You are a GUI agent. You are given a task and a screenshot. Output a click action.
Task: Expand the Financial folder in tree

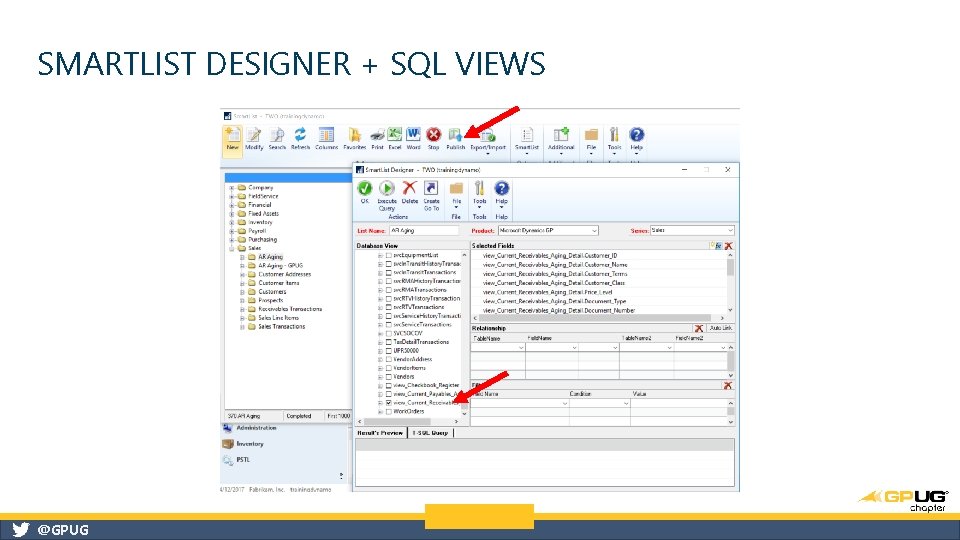[x=232, y=205]
